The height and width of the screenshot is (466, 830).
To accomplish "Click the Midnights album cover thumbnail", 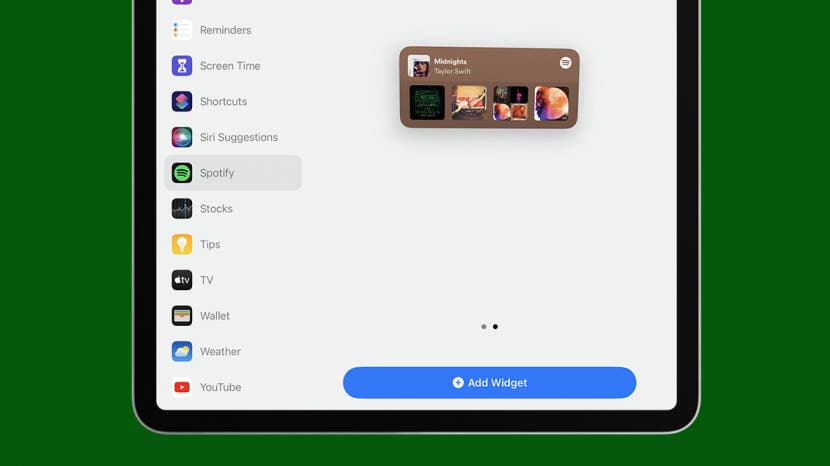I will coord(419,66).
